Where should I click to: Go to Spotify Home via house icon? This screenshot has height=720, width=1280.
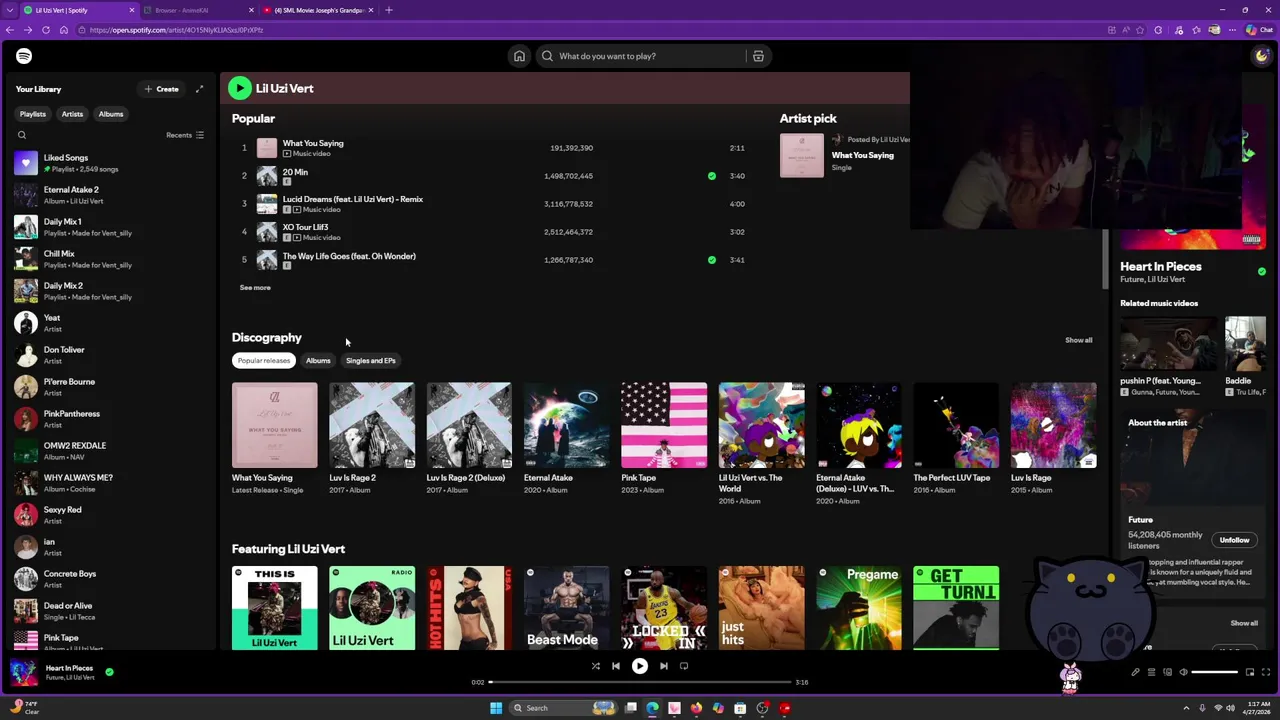point(519,56)
